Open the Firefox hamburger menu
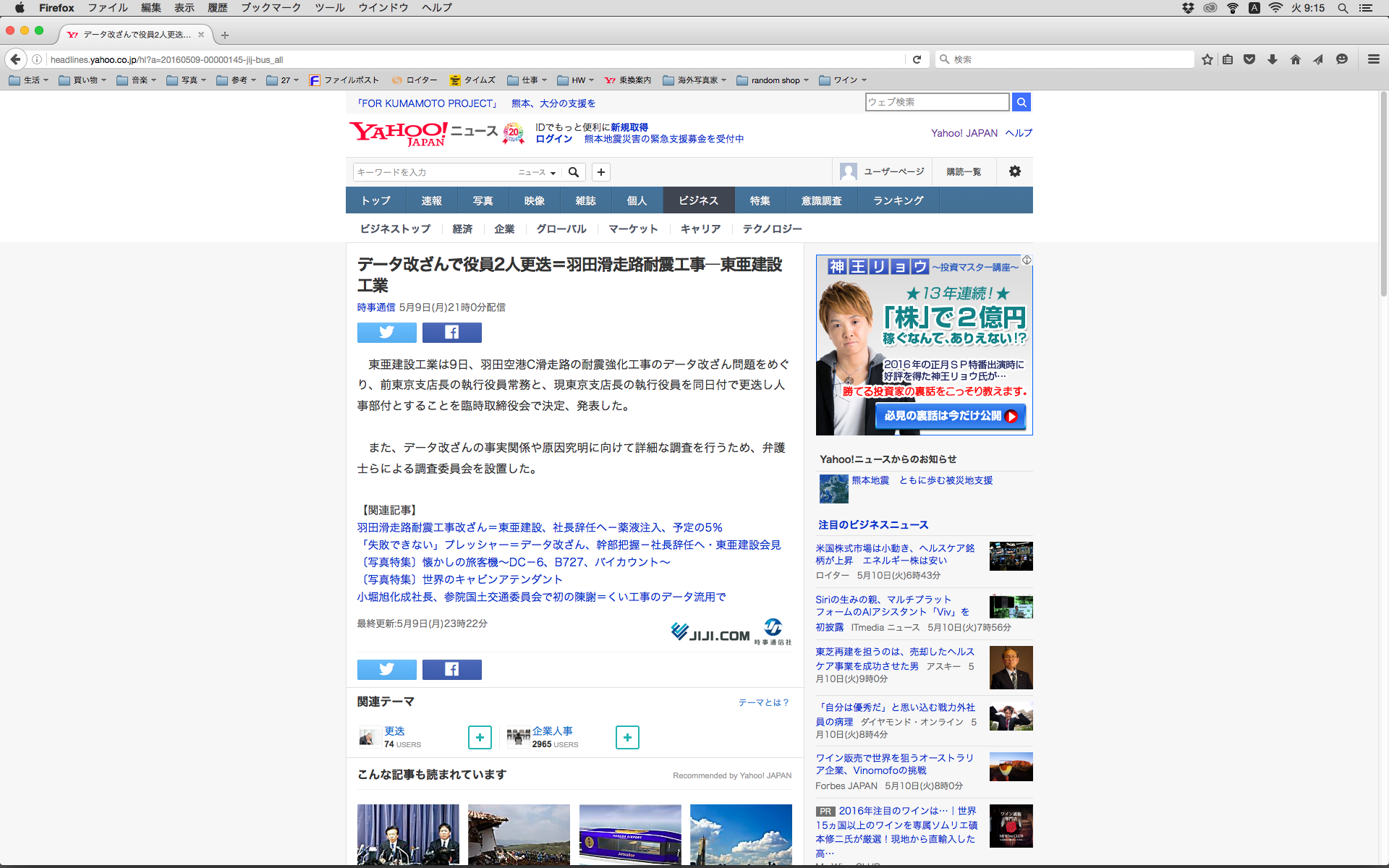The width and height of the screenshot is (1389, 868). click(1373, 59)
